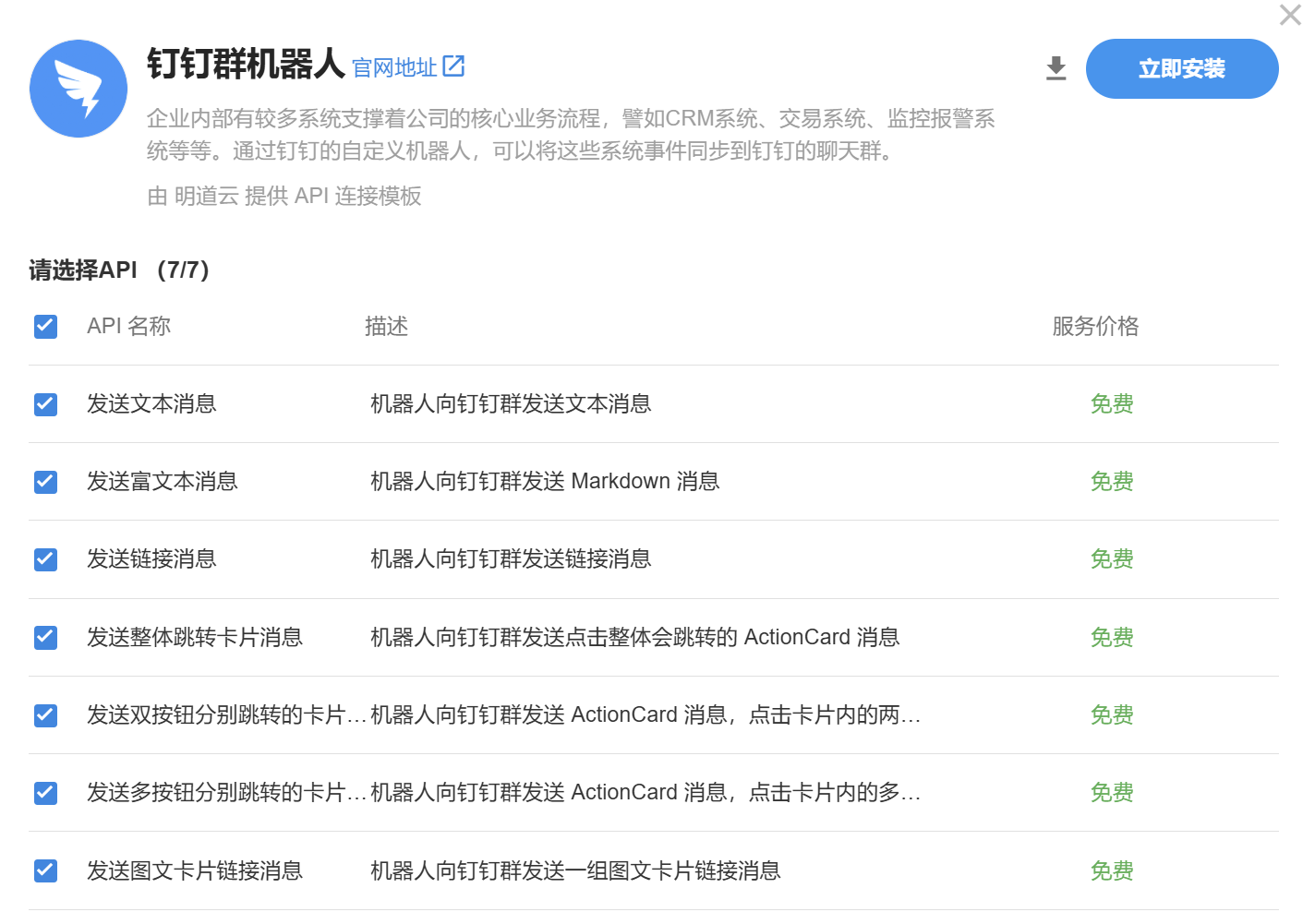Click the 发送文本消息 API name
1303x924 pixels.
[x=151, y=404]
